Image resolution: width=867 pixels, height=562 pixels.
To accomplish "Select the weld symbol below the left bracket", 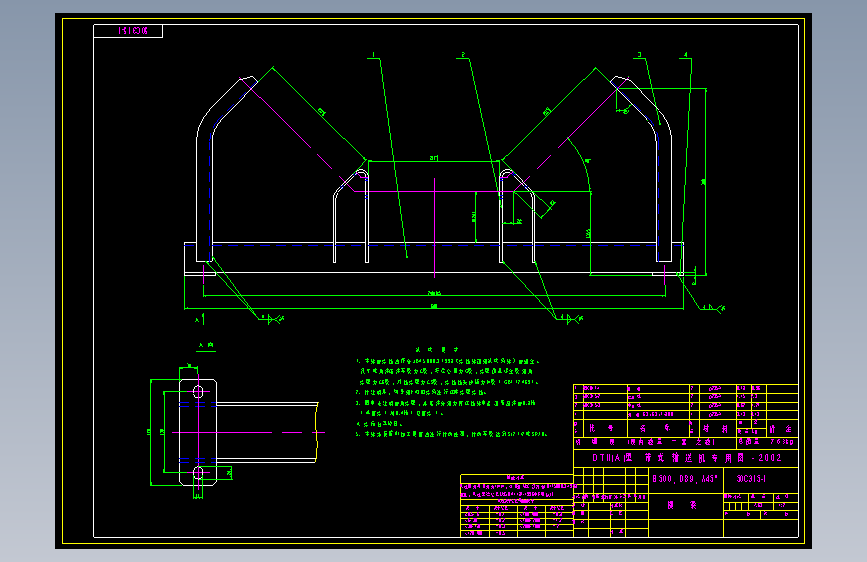I will (271, 319).
